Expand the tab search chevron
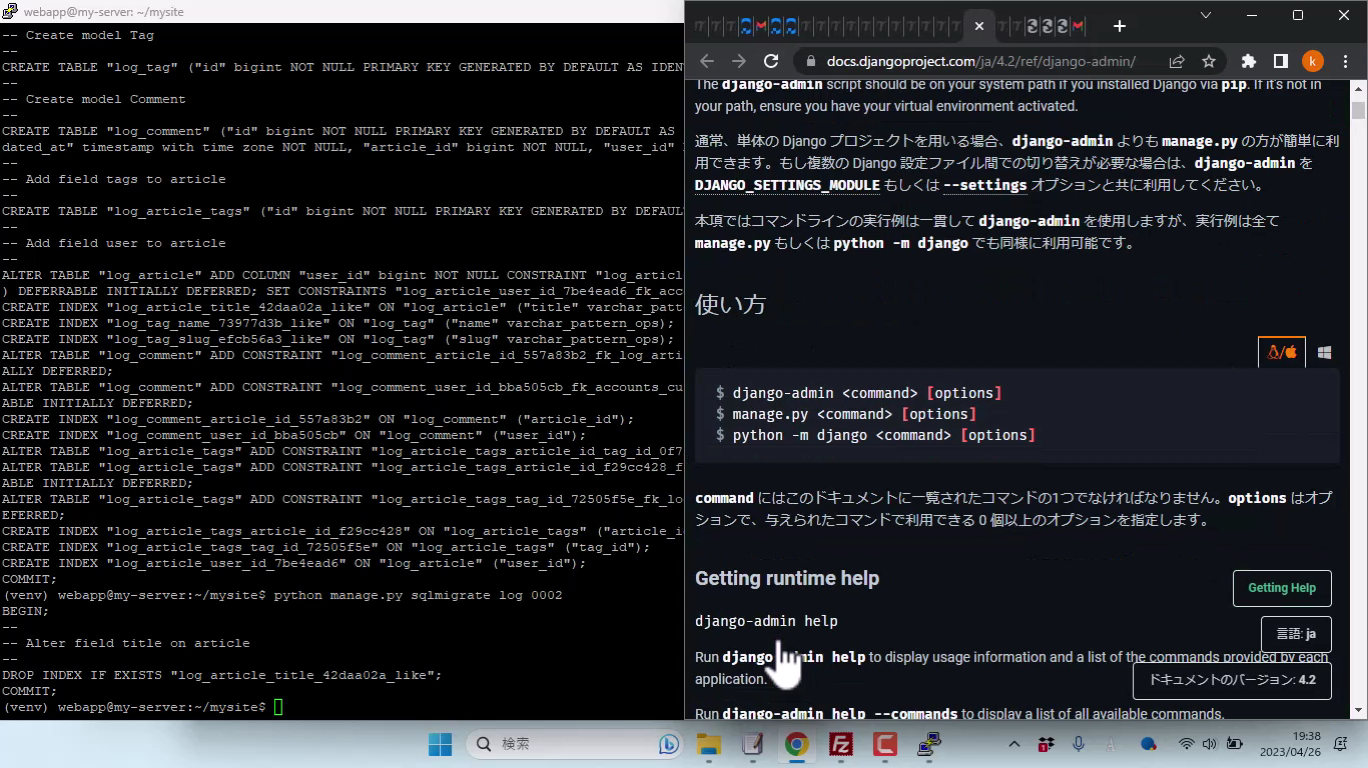This screenshot has height=768, width=1368. point(1206,16)
